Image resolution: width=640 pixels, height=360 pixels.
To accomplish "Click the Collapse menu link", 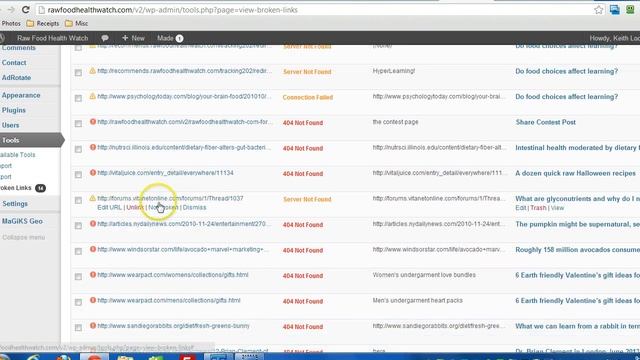I will pyautogui.click(x=23, y=238).
